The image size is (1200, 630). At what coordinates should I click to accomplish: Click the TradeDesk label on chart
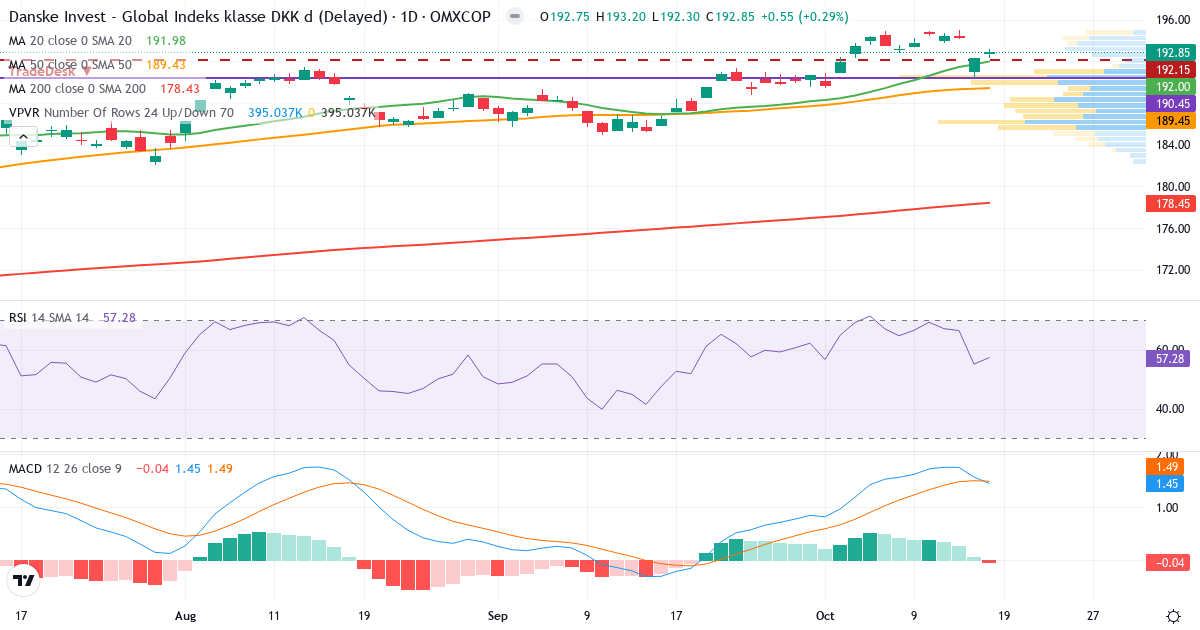point(50,70)
